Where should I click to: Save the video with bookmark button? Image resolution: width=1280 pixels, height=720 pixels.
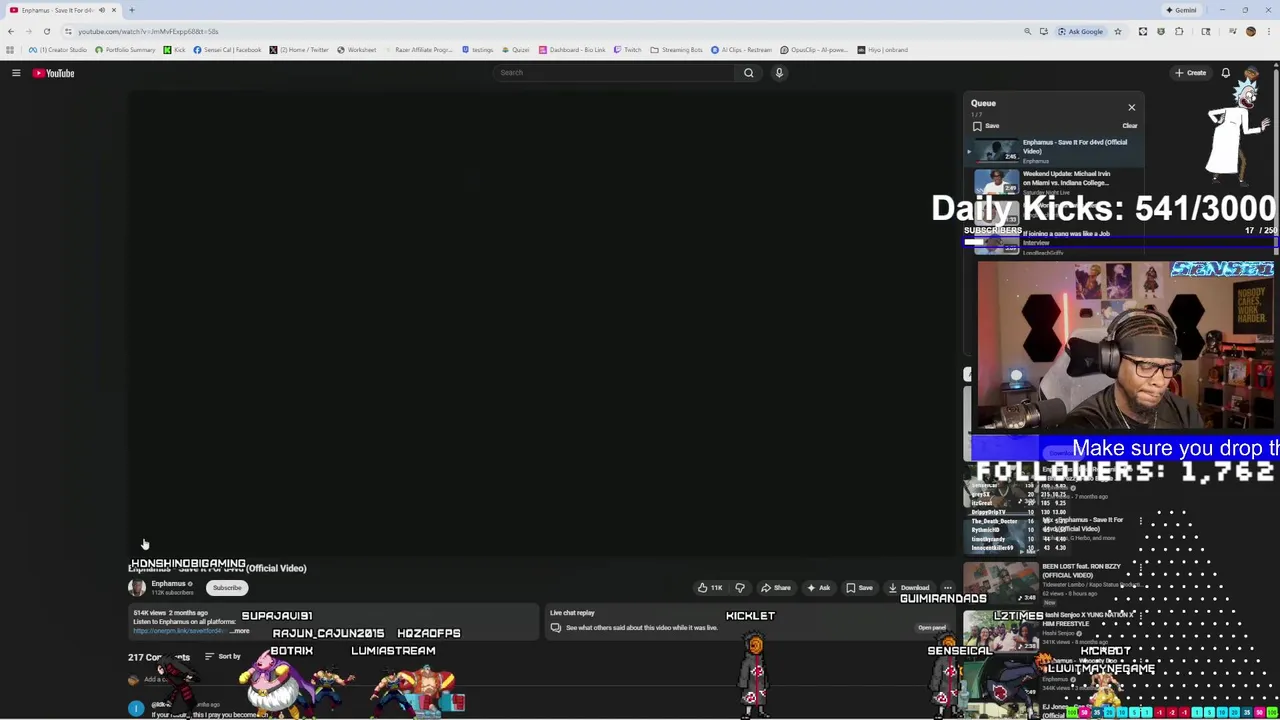[860, 588]
